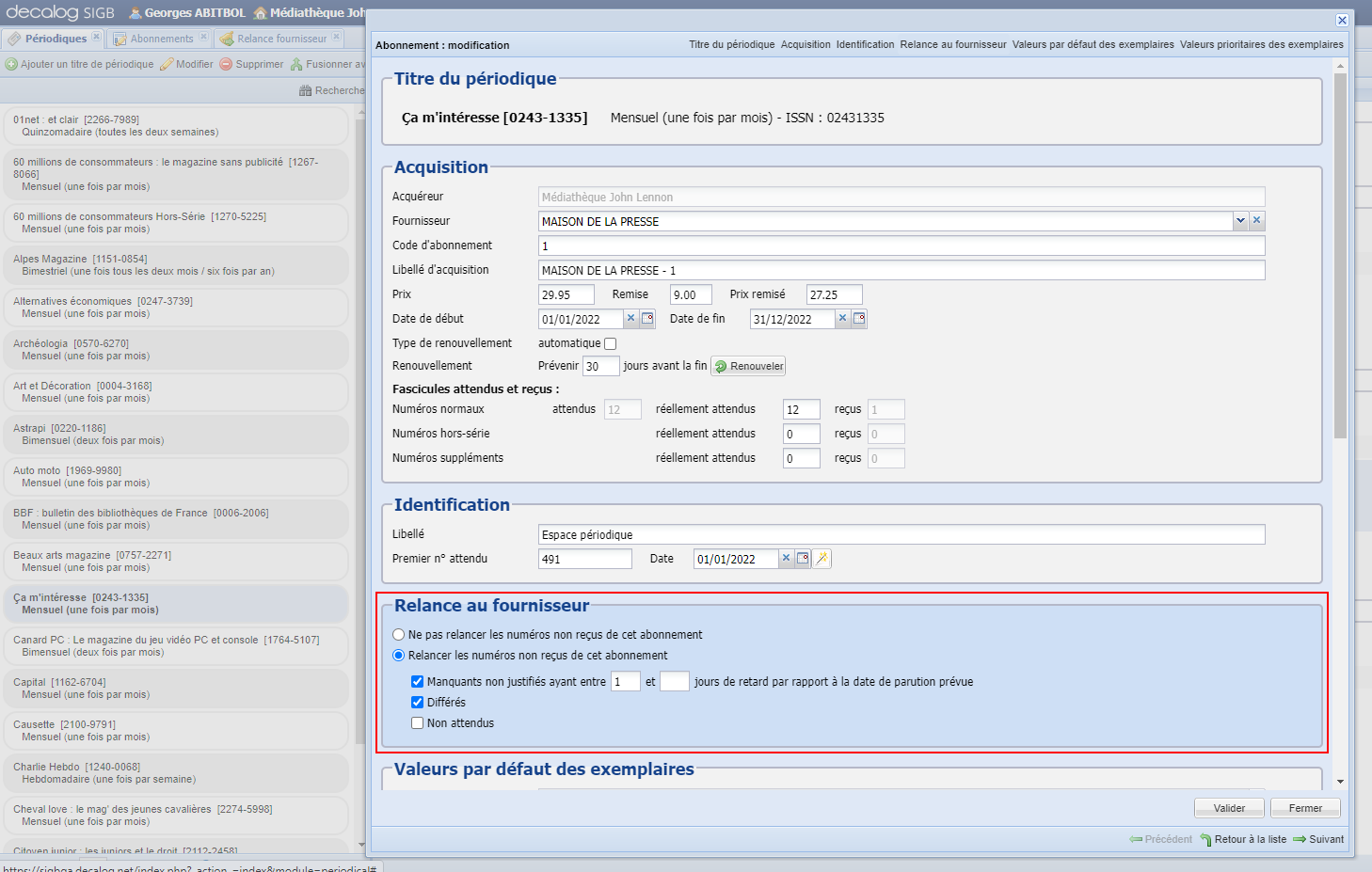Clear the Date de fin value
The image size is (1372, 872).
click(x=843, y=319)
